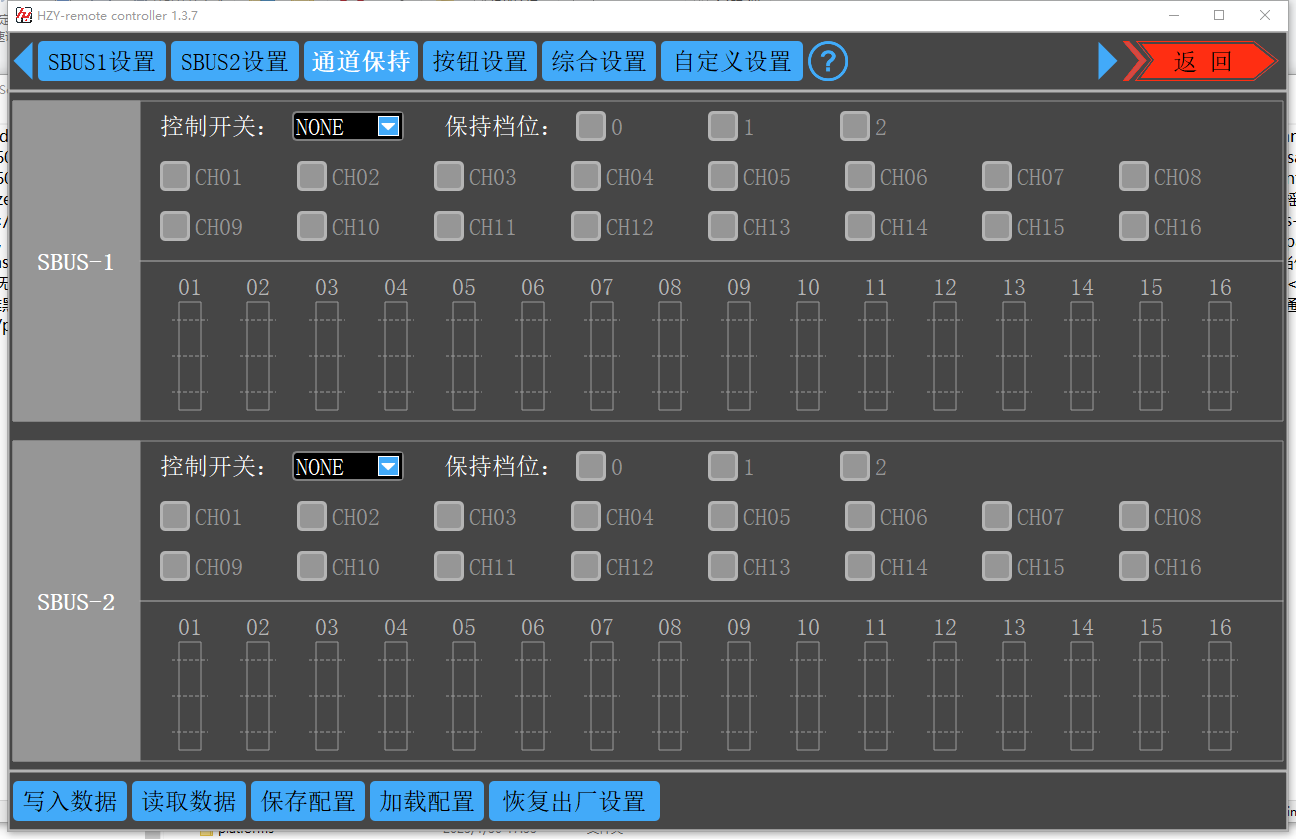Expand SBUS-2 控制开关 NONE dropdown
Image resolution: width=1296 pixels, height=839 pixels.
pos(348,467)
